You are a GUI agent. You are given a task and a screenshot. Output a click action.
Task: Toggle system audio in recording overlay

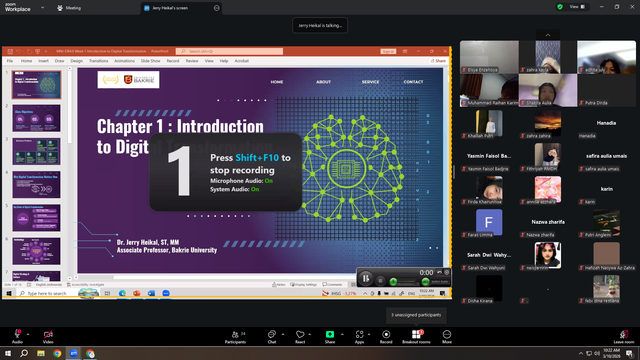pyautogui.click(x=426, y=282)
